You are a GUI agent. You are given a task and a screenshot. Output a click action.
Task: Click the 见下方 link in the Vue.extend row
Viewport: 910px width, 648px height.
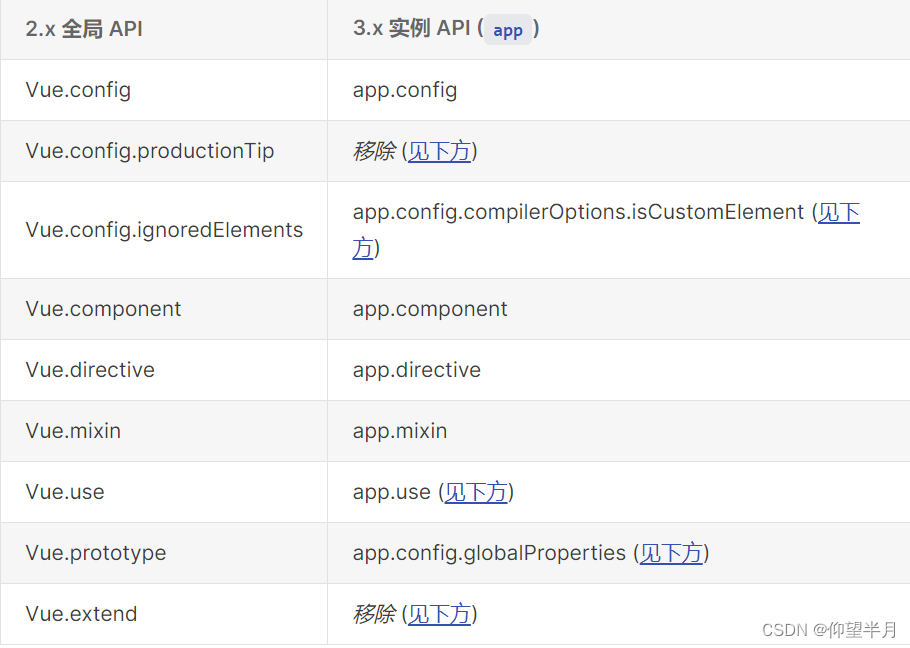tap(439, 614)
